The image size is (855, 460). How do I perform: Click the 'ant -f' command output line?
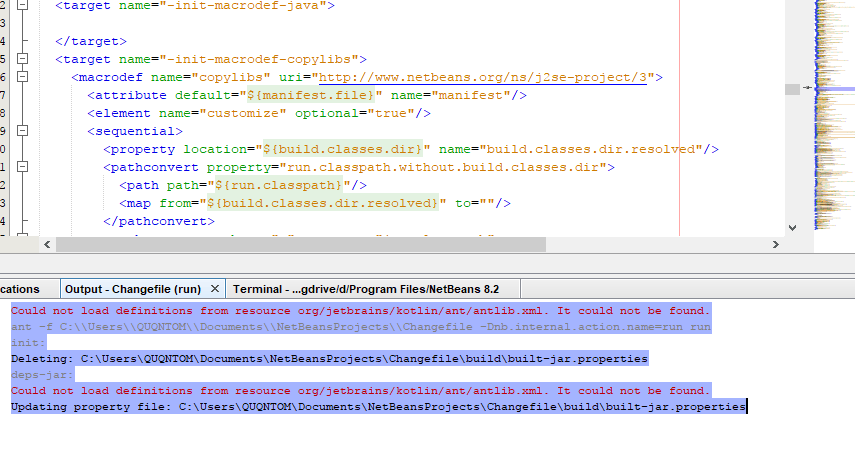click(x=360, y=326)
